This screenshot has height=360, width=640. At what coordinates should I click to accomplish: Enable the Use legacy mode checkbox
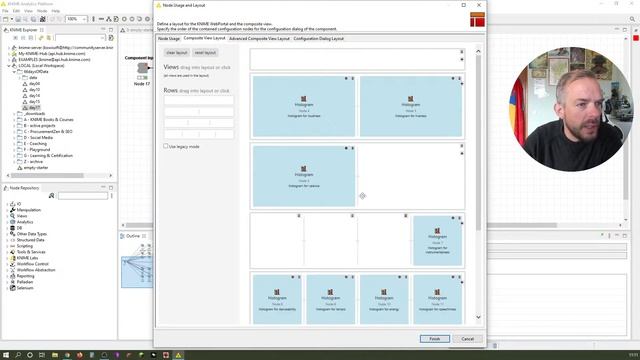(x=166, y=146)
